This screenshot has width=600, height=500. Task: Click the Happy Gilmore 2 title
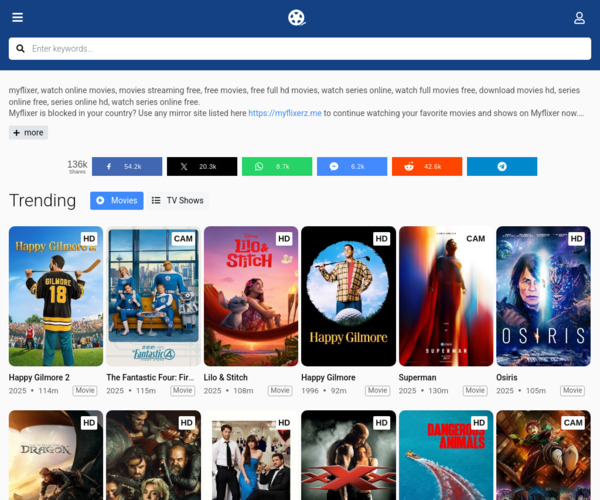click(x=39, y=378)
